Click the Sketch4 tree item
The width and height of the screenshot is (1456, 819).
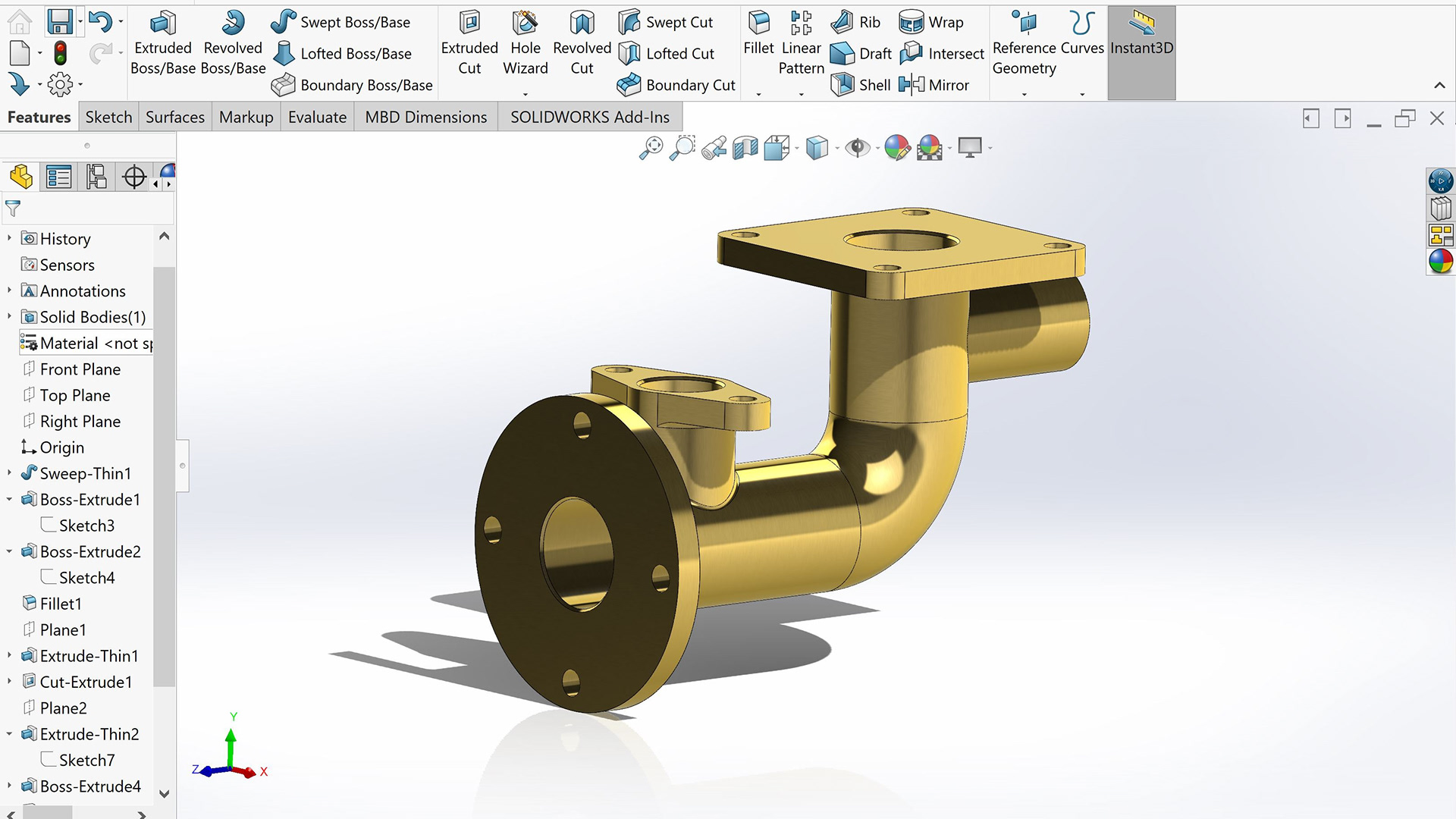(x=86, y=578)
